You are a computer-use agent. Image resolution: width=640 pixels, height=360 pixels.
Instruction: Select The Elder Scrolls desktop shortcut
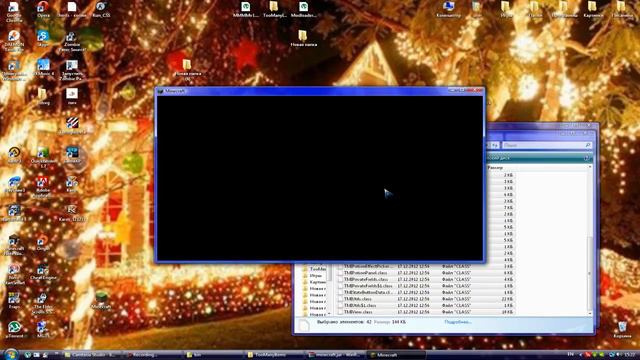pyautogui.click(x=42, y=304)
